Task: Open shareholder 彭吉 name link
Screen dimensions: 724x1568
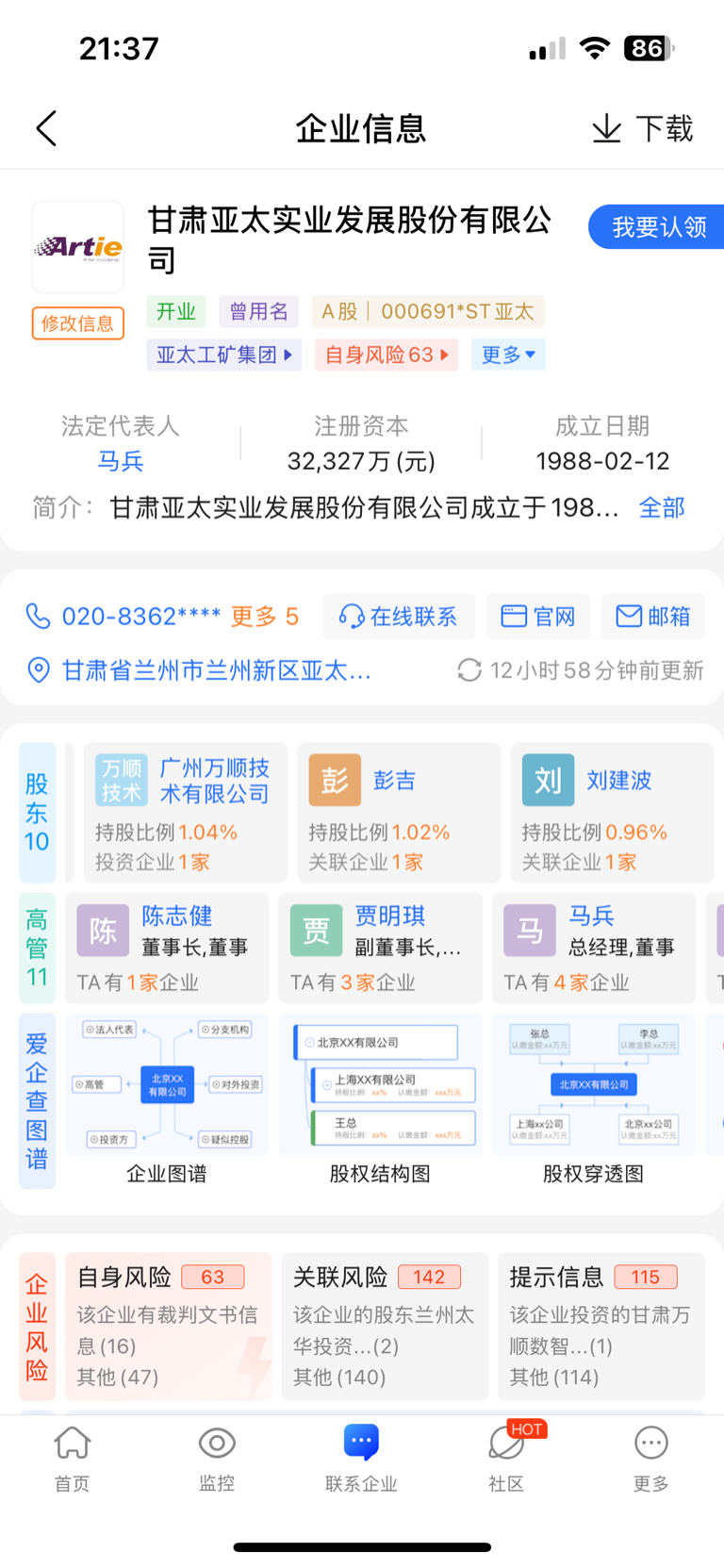Action: pos(395,781)
